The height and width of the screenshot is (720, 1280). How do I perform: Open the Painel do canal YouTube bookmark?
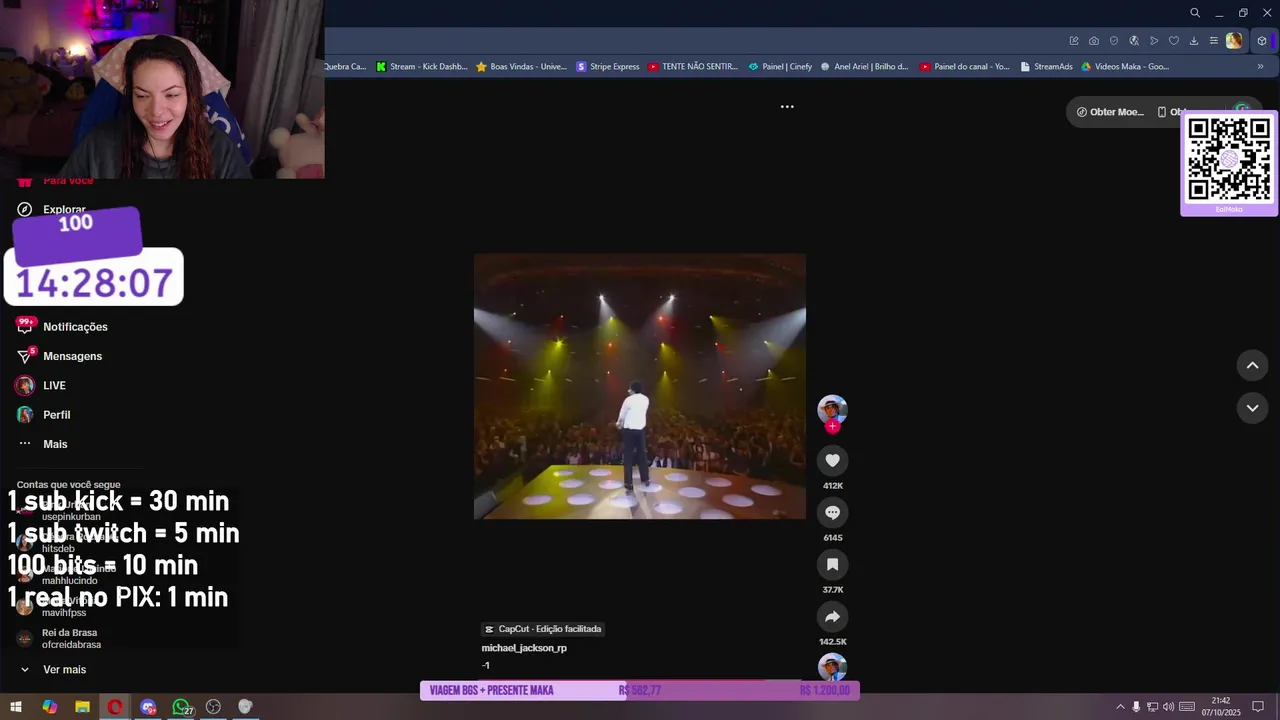[x=965, y=67]
